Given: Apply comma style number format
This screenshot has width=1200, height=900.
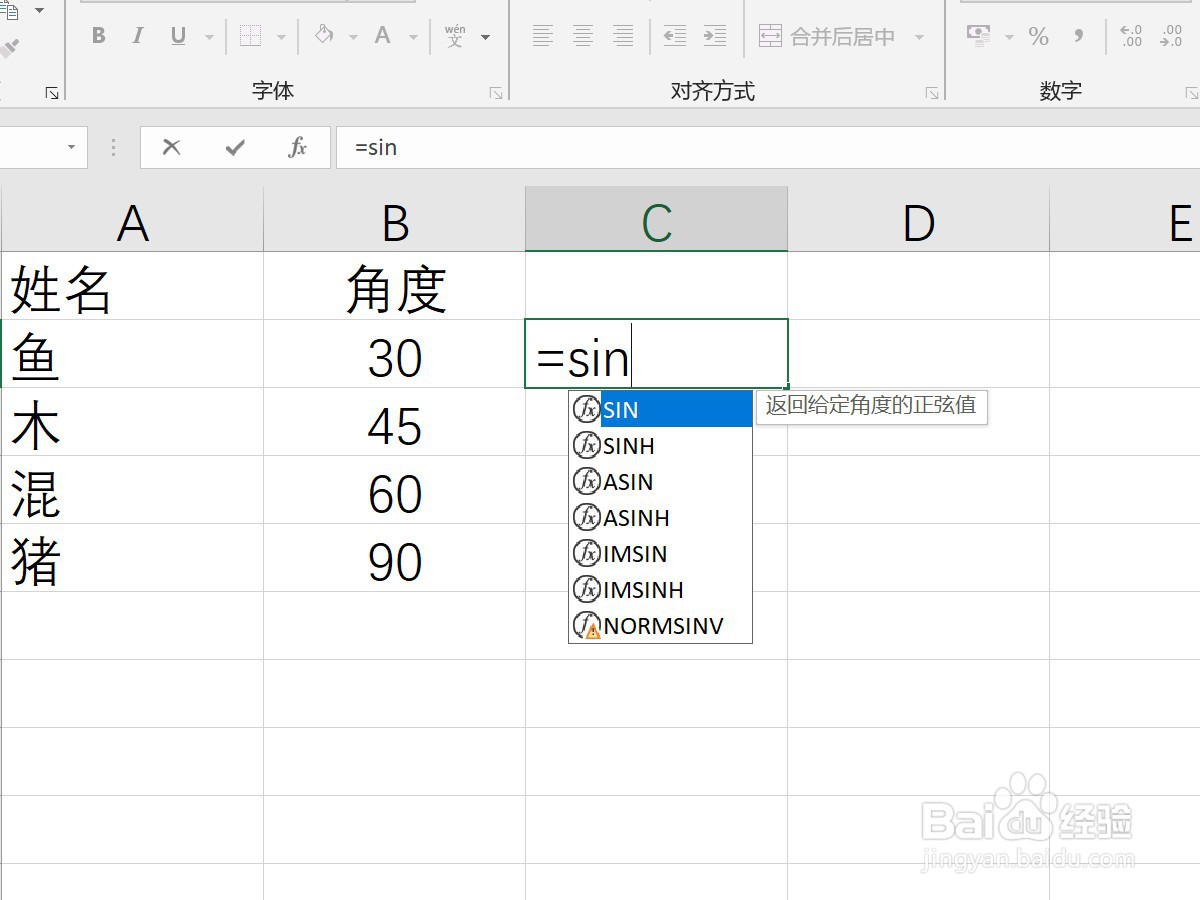Looking at the screenshot, I should coord(1078,36).
